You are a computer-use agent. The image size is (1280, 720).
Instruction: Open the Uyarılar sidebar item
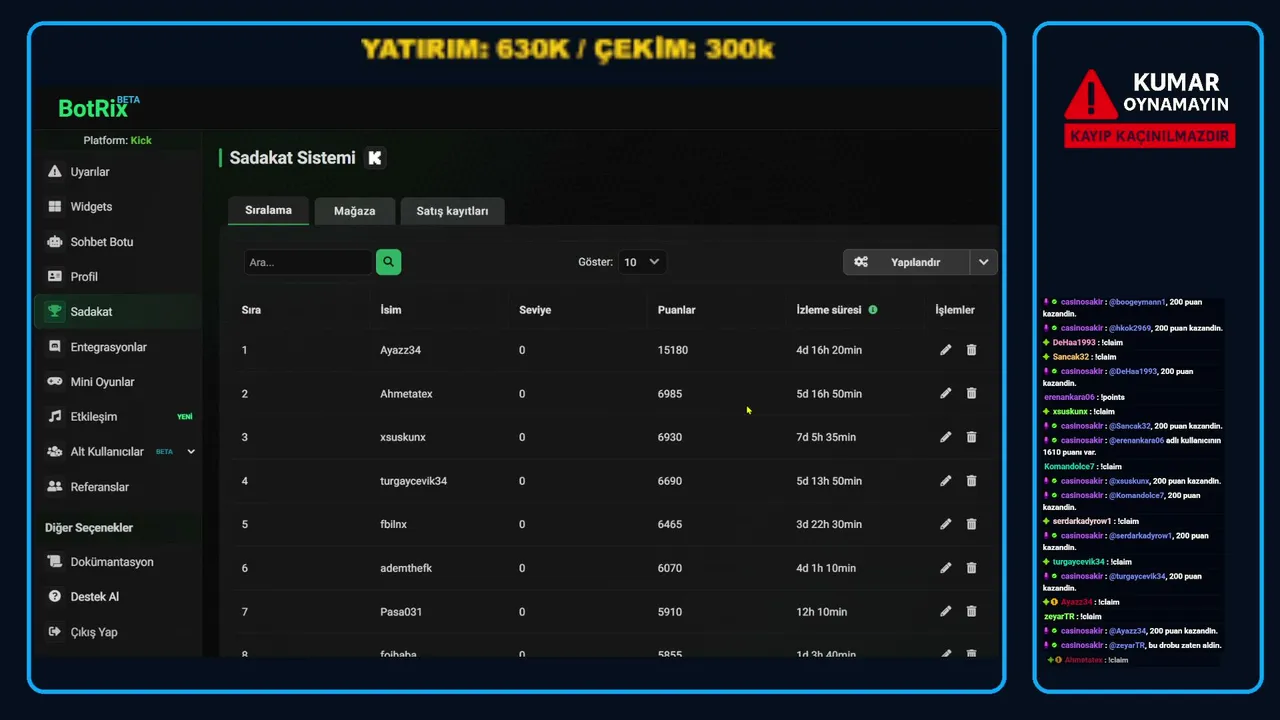tap(117, 172)
